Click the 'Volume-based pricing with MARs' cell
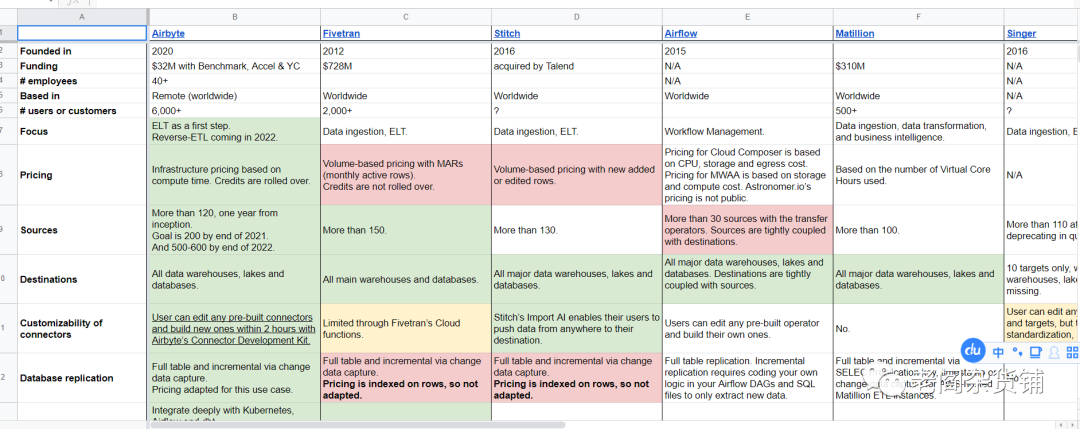Screen dimensions: 1080x429 (406, 175)
